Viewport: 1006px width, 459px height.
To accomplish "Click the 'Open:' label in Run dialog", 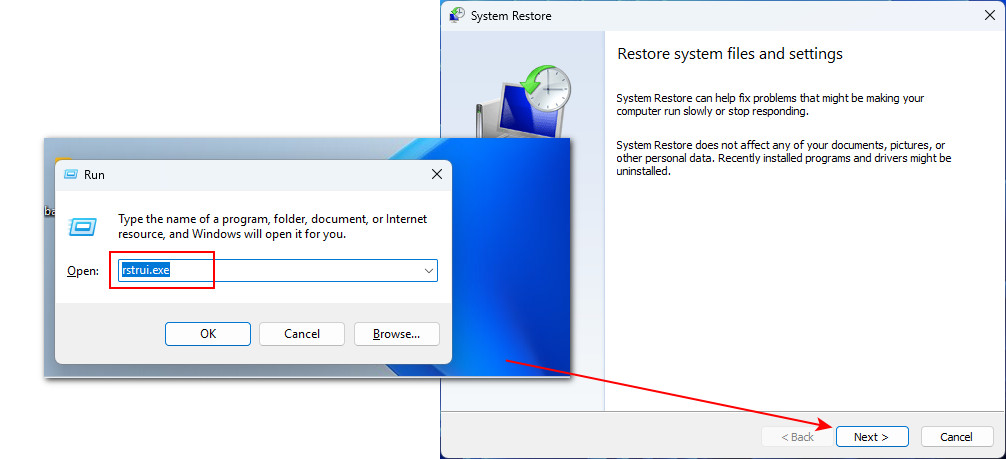I will tap(83, 271).
